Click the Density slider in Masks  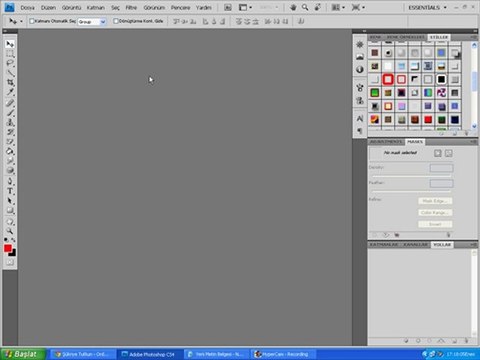[x=411, y=176]
